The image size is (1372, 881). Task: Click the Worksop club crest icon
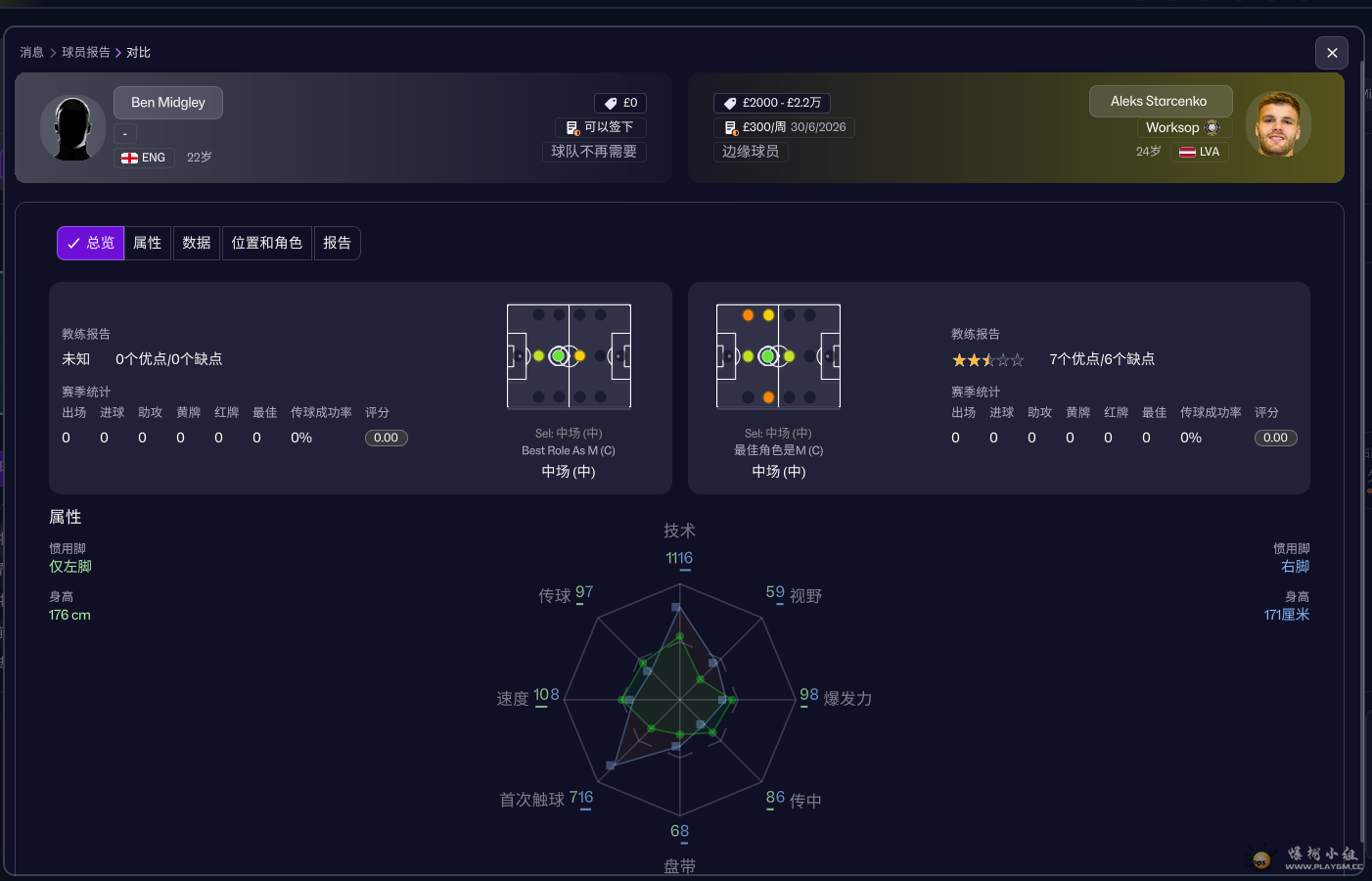click(x=1212, y=127)
